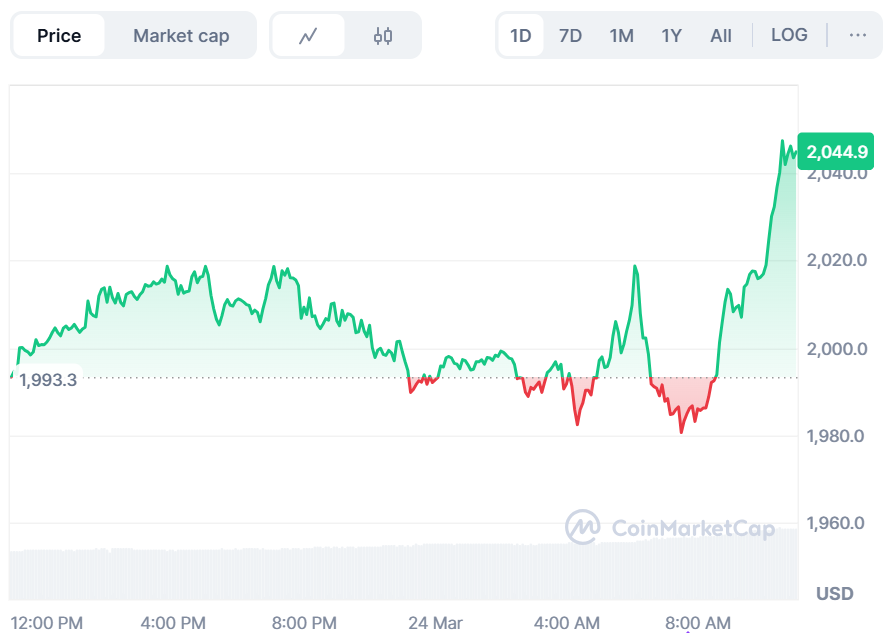
Task: Click the current price label 2,044.9
Action: [837, 153]
